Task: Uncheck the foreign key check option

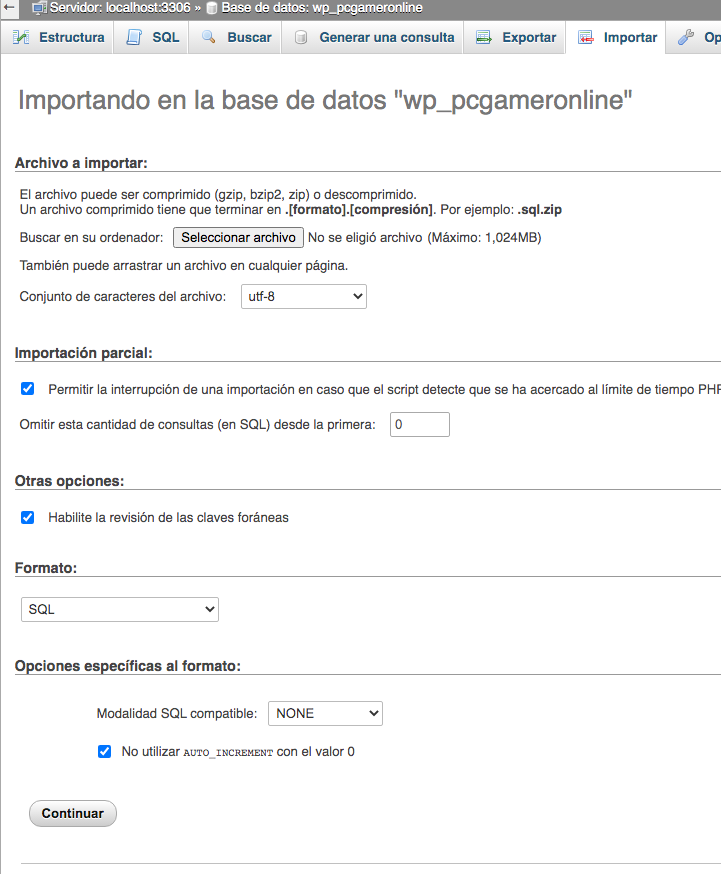Action: coord(28,517)
